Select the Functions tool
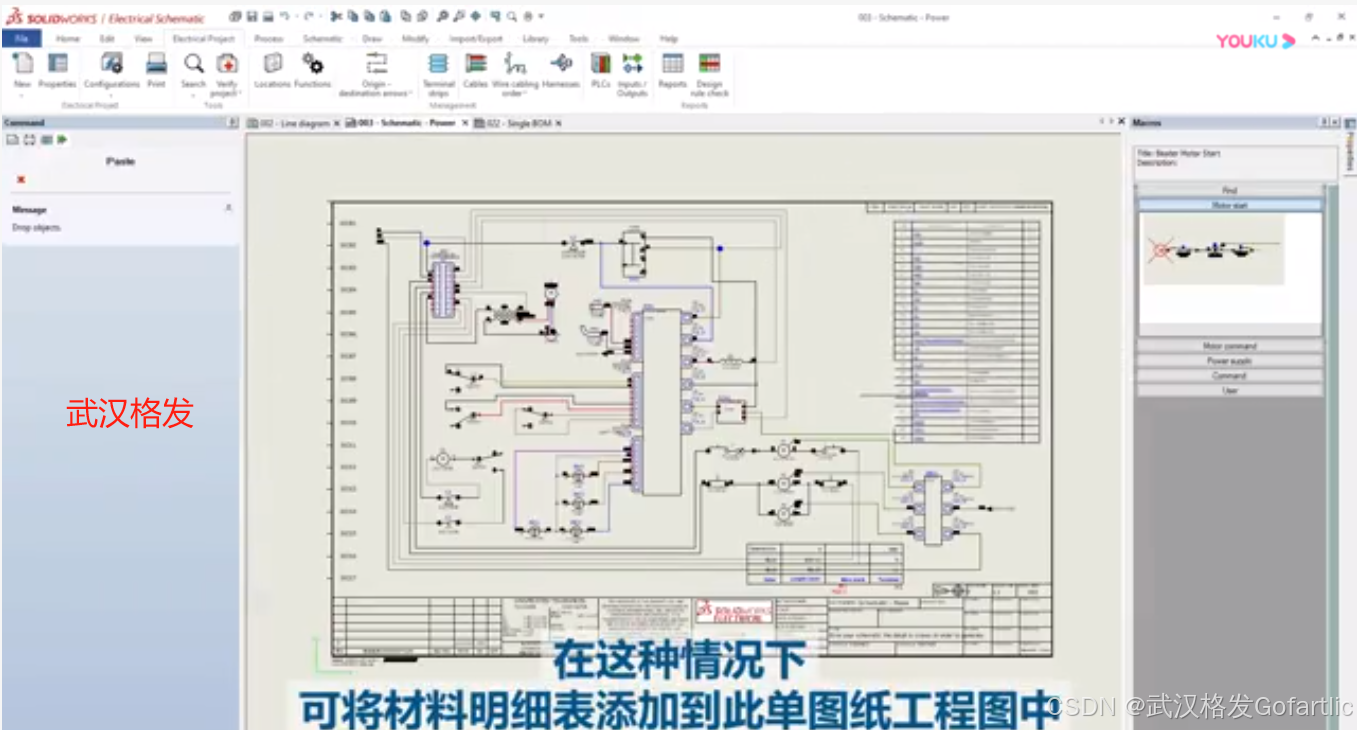1357x730 pixels. [x=310, y=62]
